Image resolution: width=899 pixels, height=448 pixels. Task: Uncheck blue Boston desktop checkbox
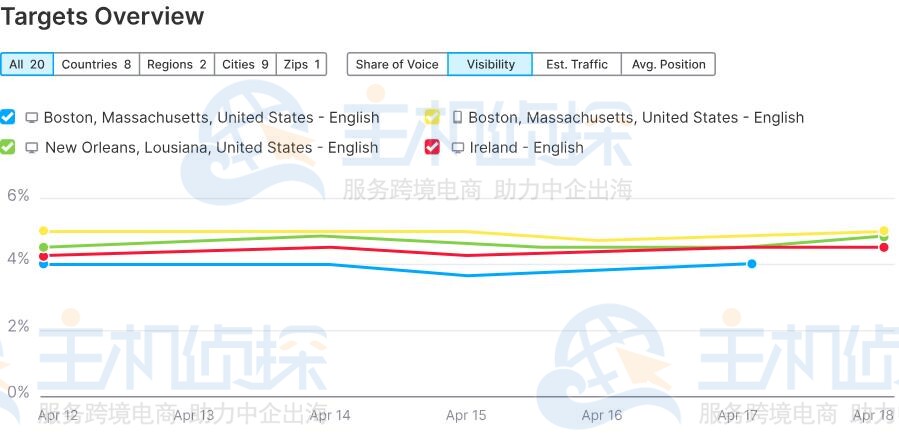point(8,117)
